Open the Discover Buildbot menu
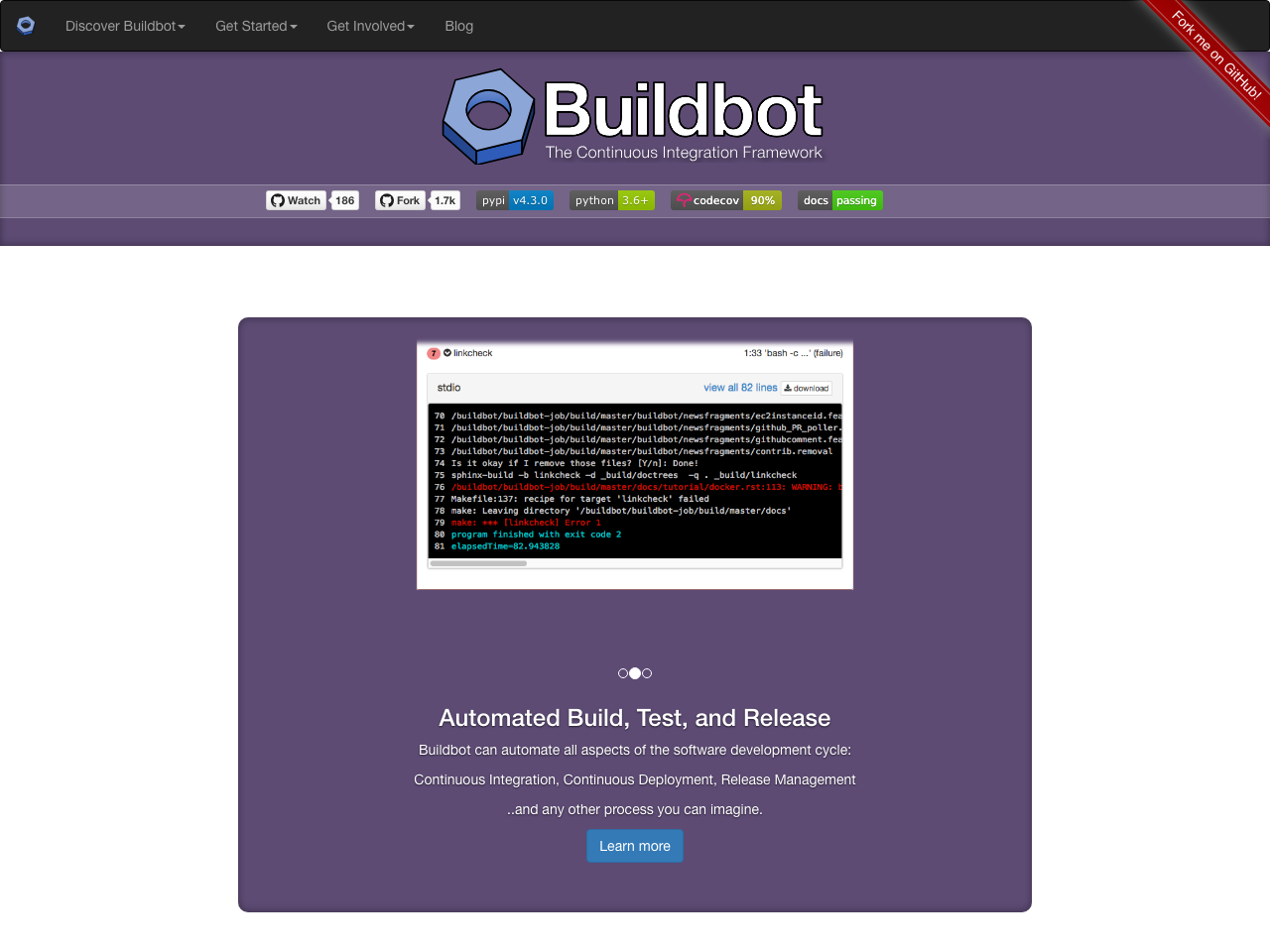Image resolution: width=1270 pixels, height=952 pixels. click(125, 26)
